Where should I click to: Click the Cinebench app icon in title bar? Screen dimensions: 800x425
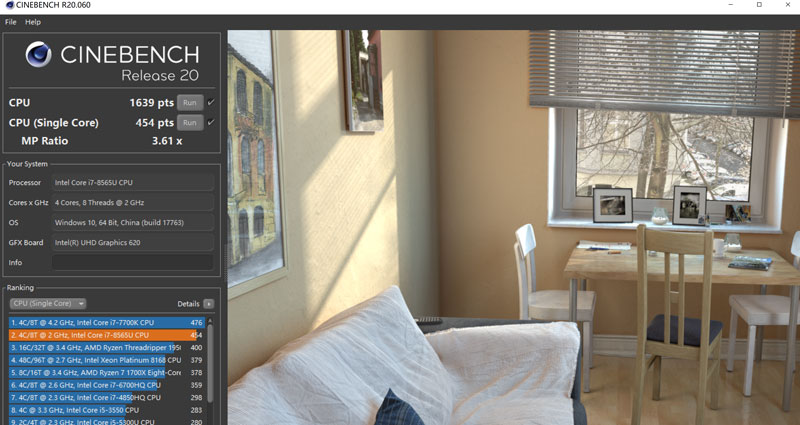click(x=9, y=5)
